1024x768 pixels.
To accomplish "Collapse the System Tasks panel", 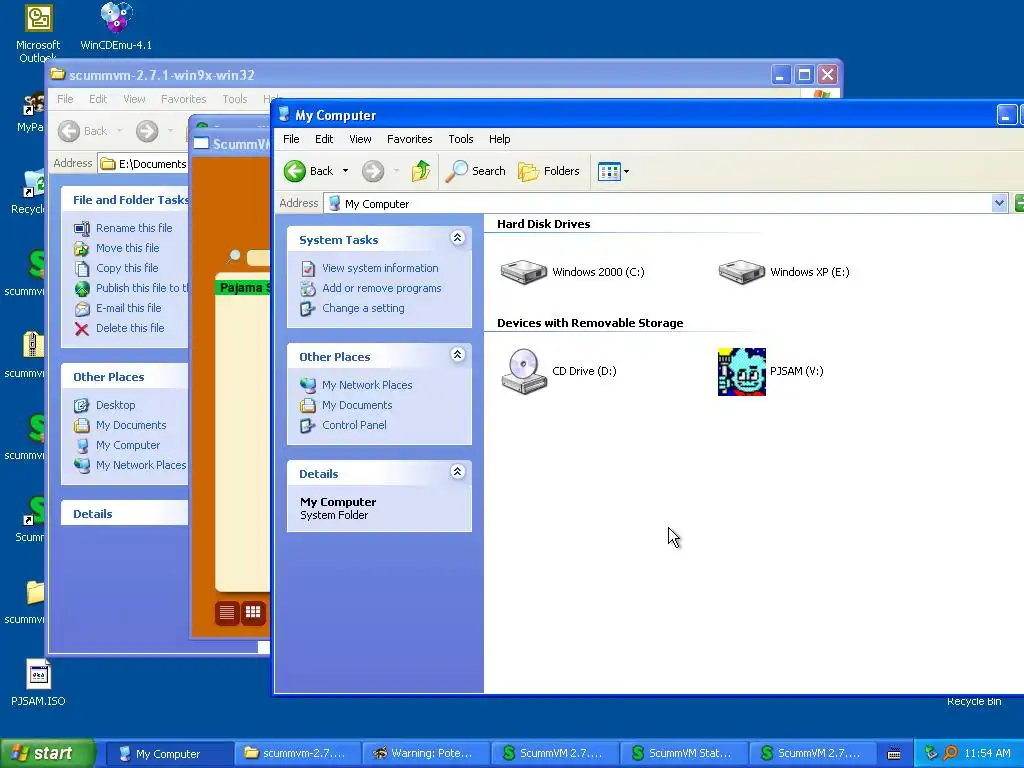I will coord(458,238).
